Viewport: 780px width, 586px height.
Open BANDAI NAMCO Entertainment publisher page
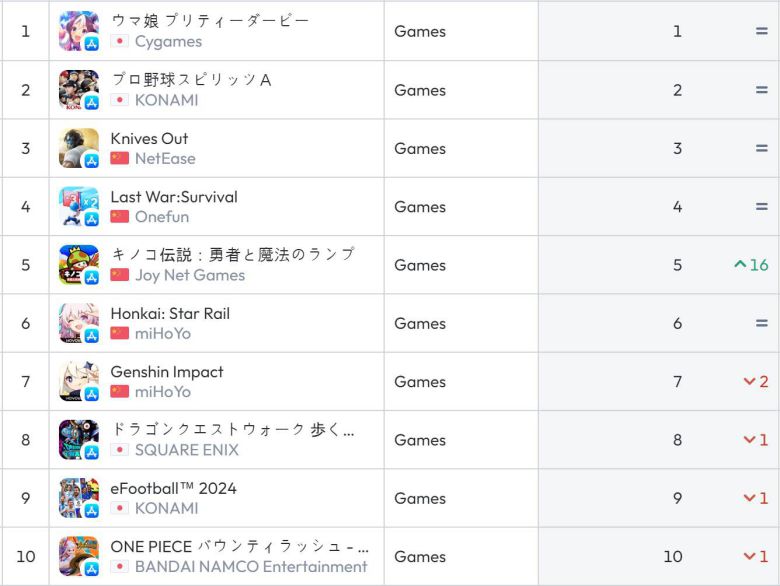[x=250, y=566]
